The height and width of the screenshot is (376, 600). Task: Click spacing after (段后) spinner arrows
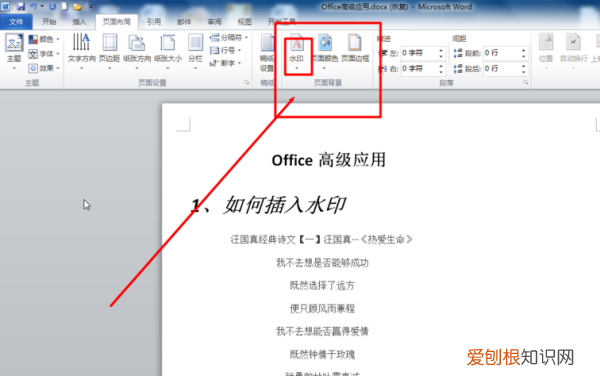(524, 69)
